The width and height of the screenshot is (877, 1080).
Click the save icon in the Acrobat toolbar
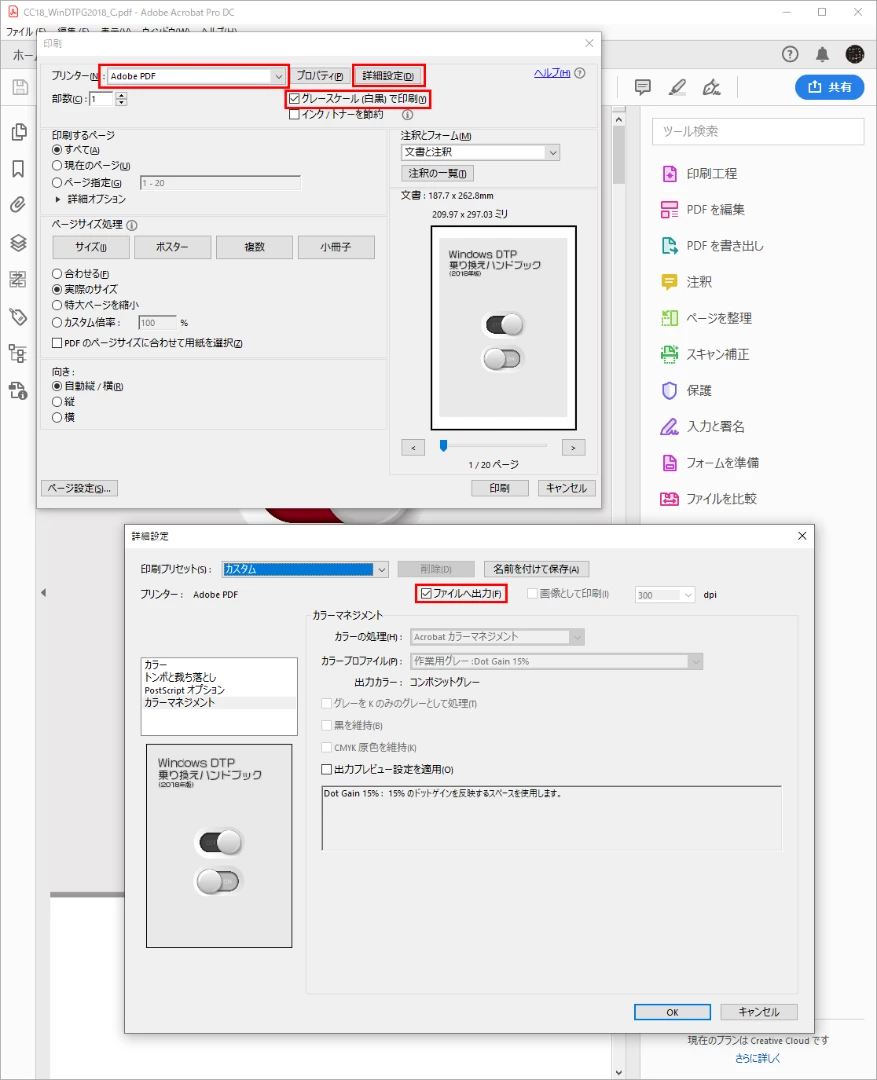point(20,87)
